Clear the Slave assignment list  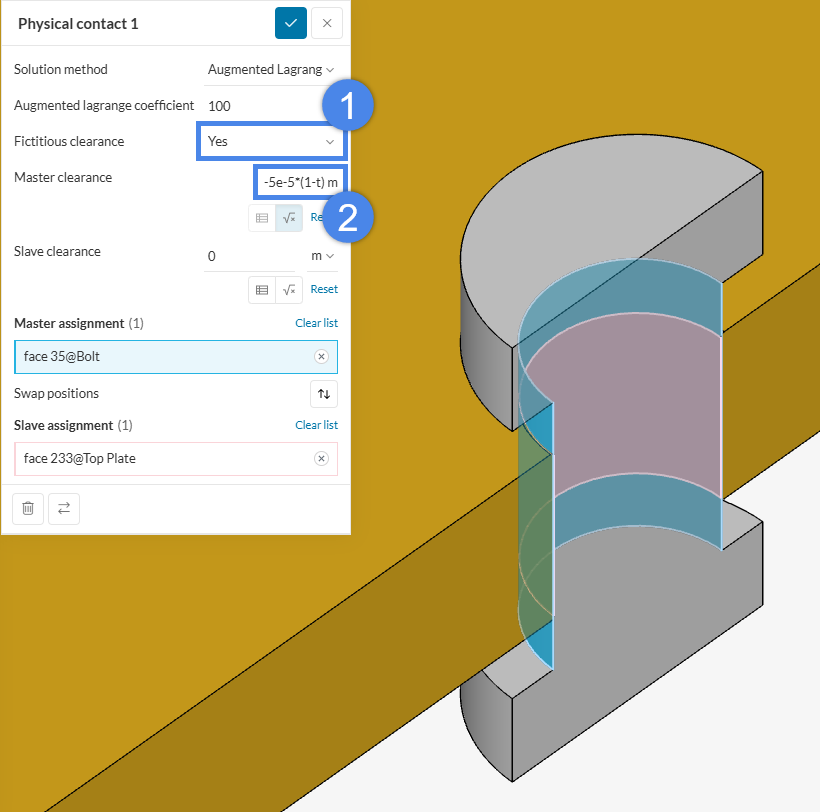[x=316, y=425]
